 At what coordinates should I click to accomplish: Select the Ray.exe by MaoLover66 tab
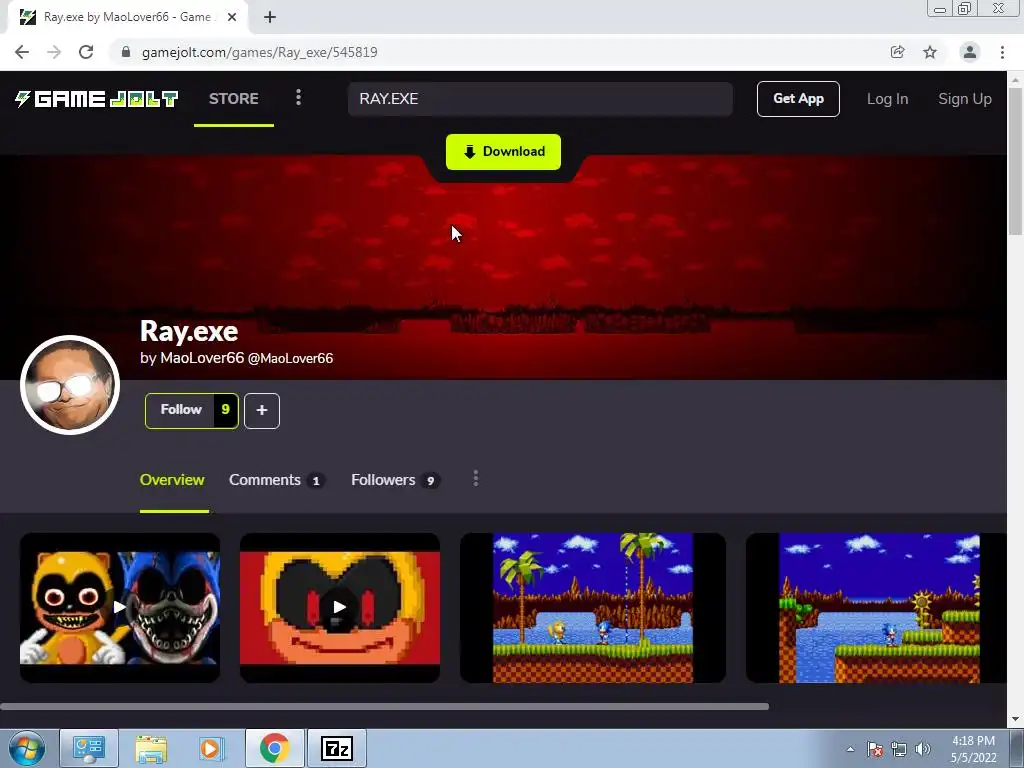point(127,17)
